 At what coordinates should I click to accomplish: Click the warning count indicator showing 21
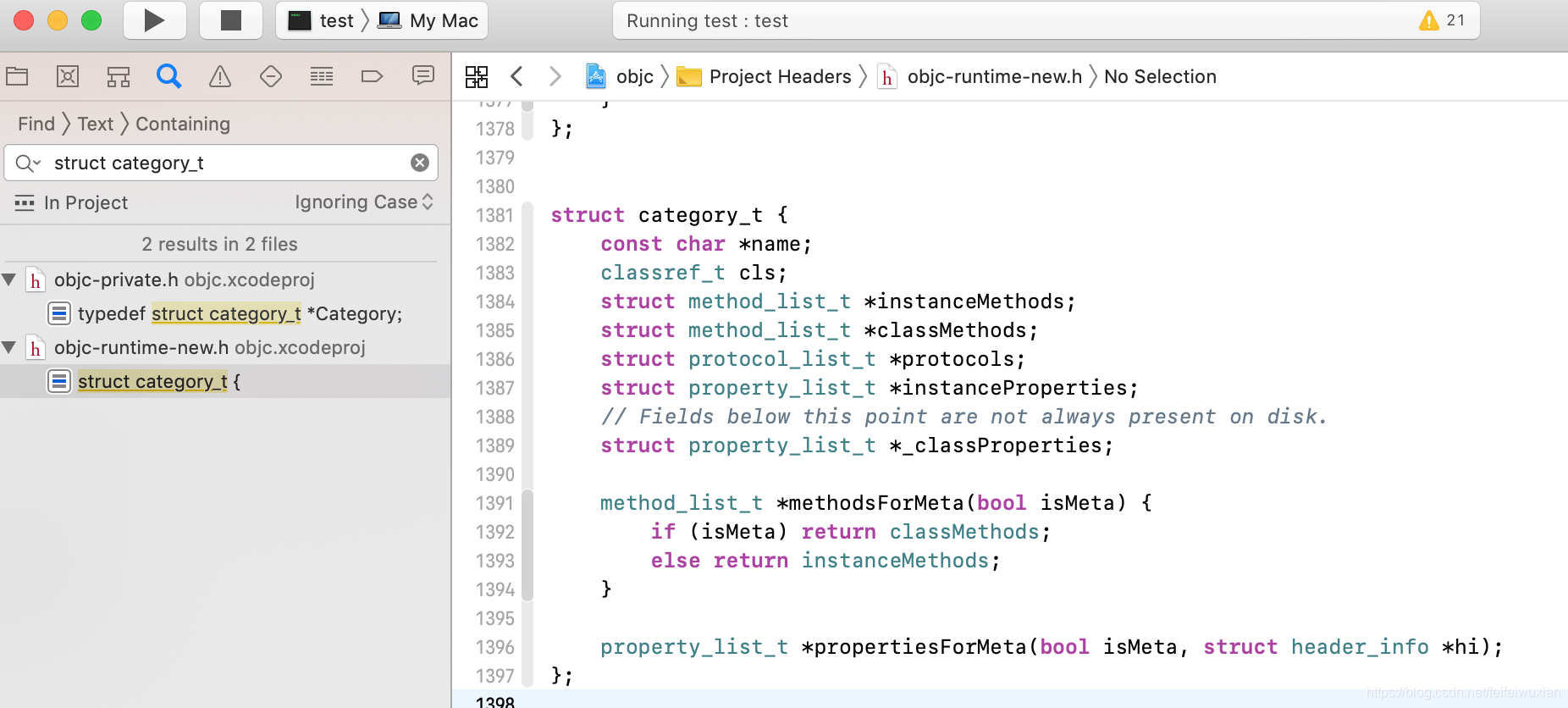coord(1443,20)
